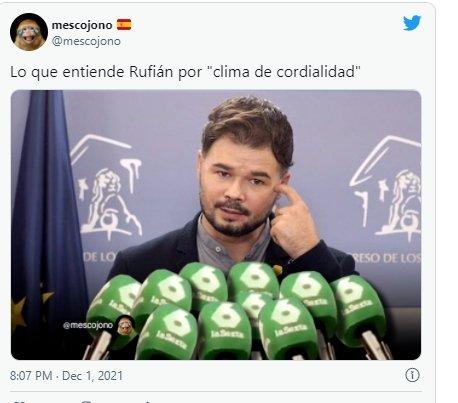
Task: Click the tweet info circle icon
Action: coord(412,375)
